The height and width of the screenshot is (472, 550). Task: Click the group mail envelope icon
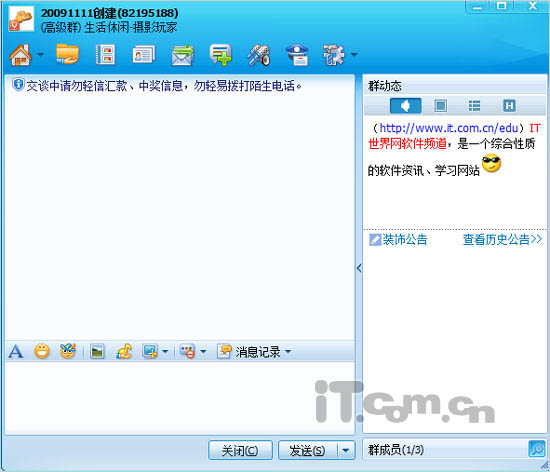click(183, 55)
